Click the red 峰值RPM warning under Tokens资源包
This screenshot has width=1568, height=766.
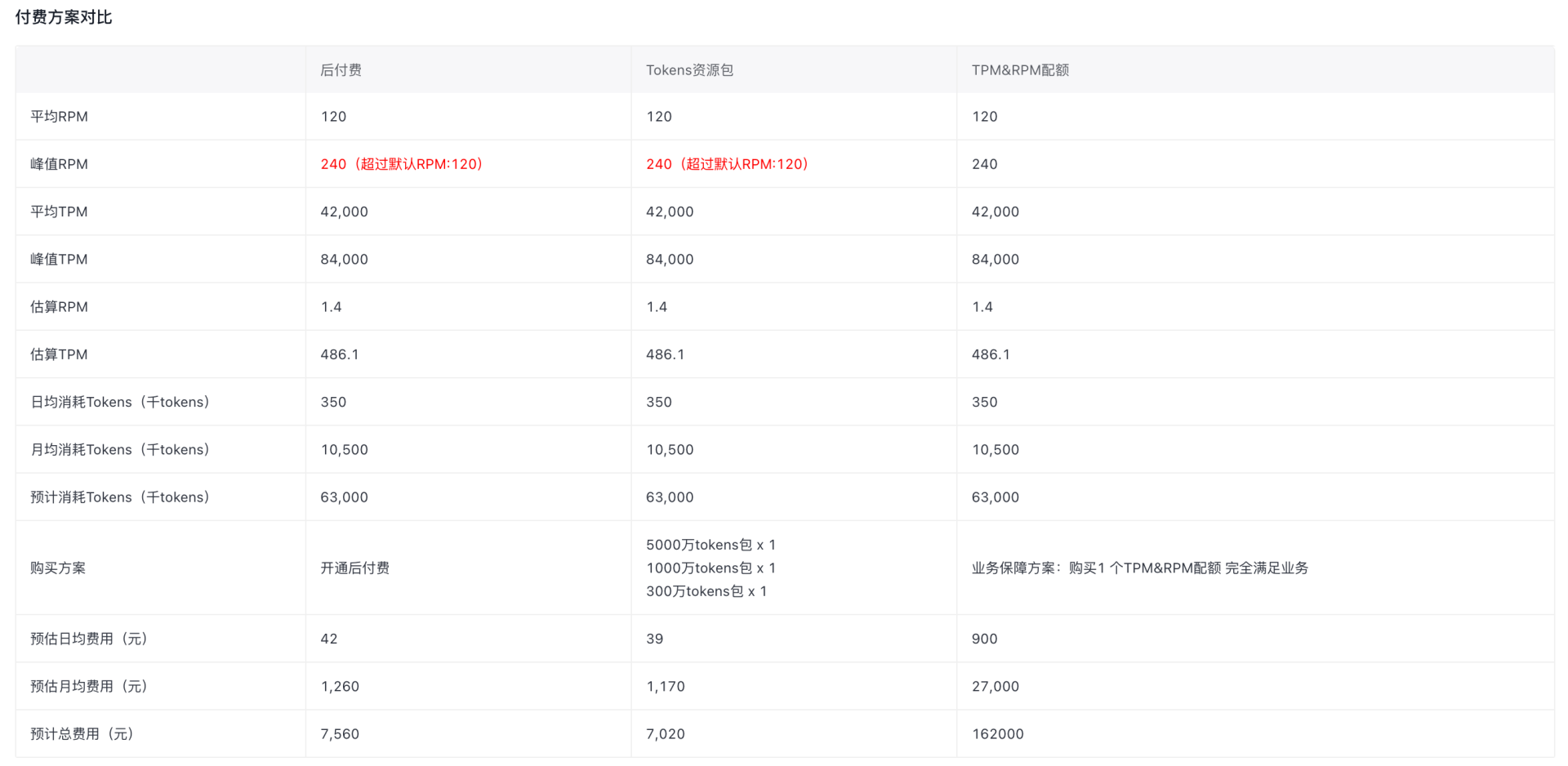(x=727, y=164)
